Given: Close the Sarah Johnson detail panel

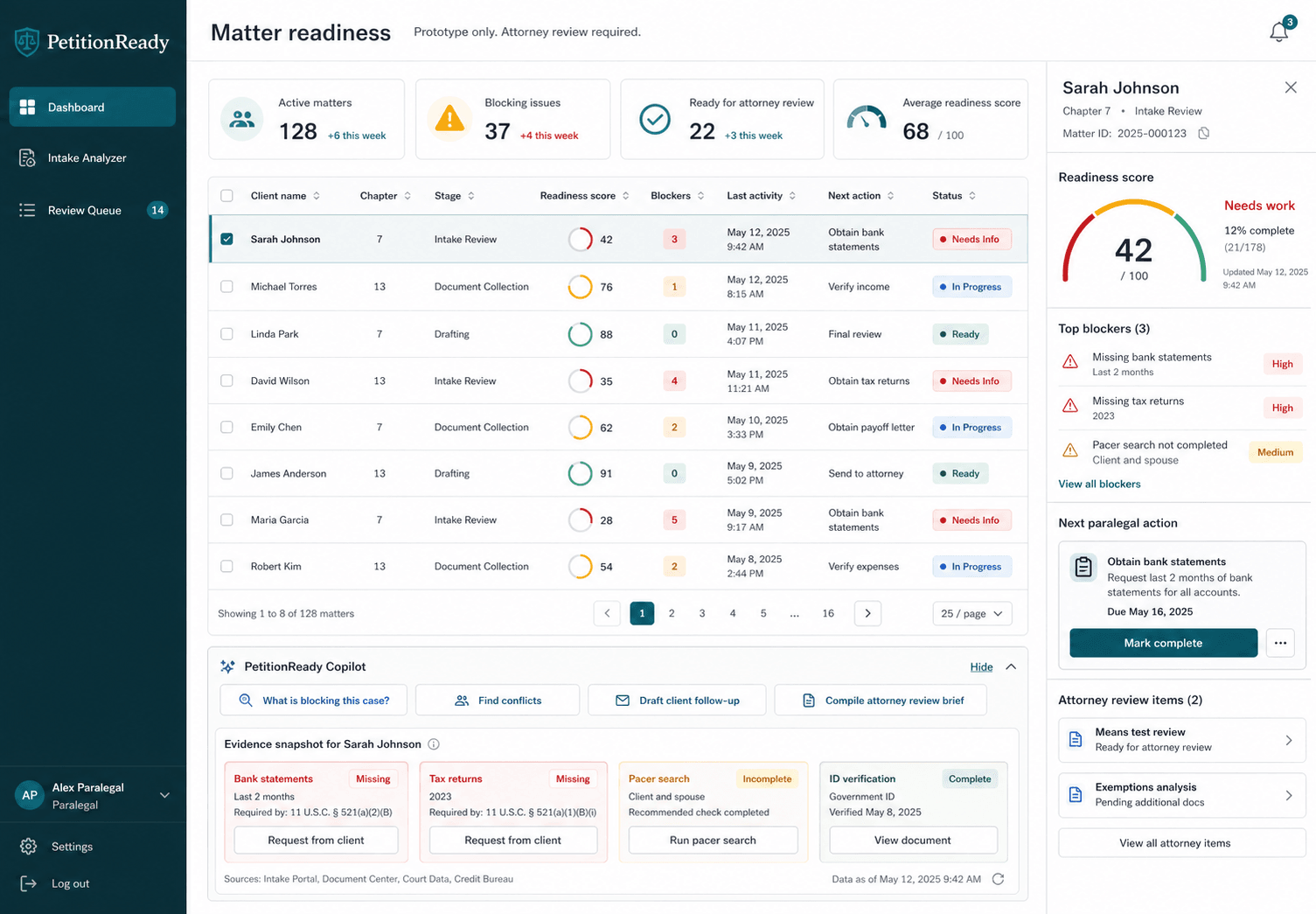Looking at the screenshot, I should (x=1291, y=87).
